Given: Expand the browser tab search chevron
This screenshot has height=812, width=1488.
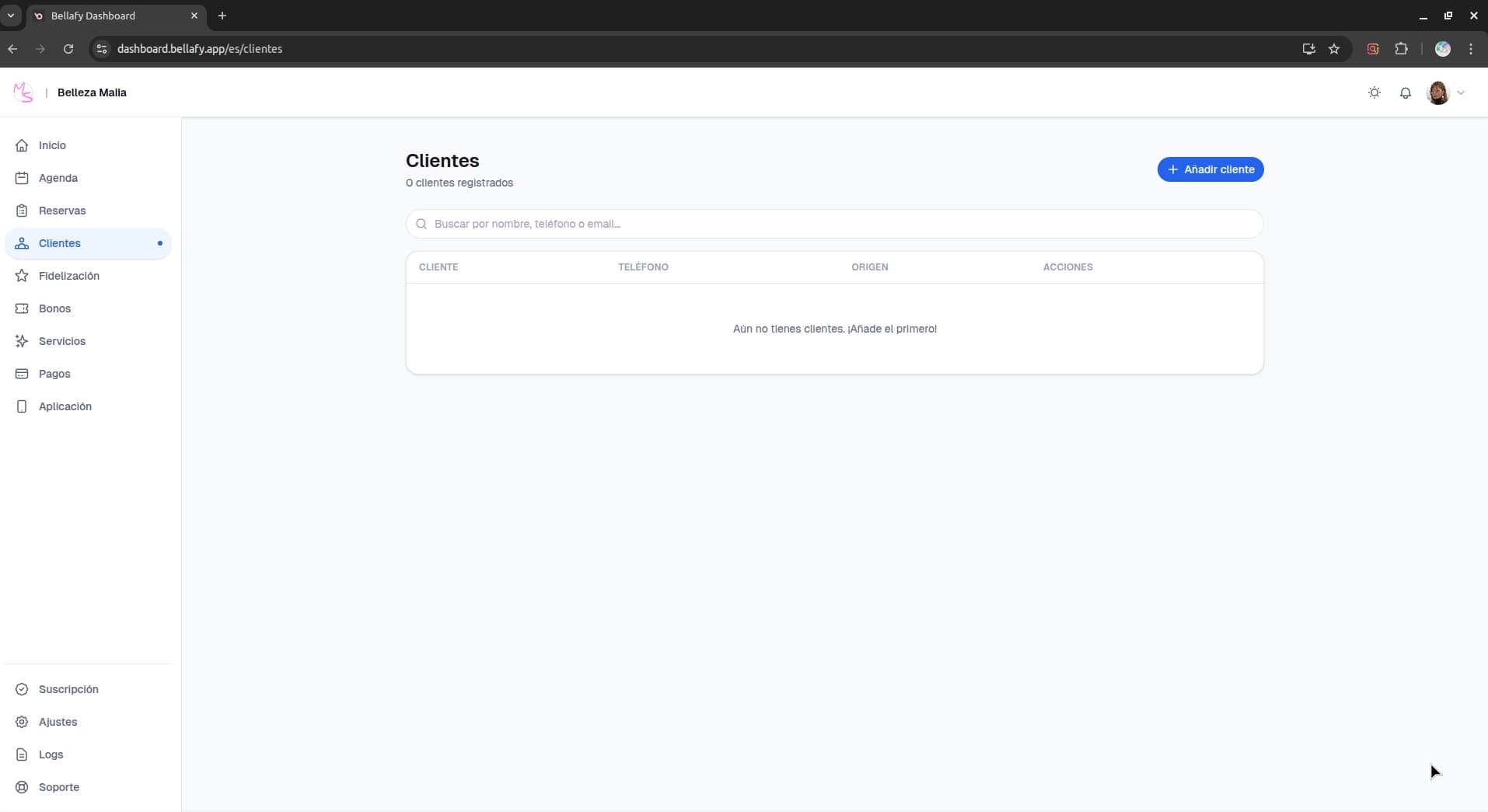Looking at the screenshot, I should pos(10,15).
